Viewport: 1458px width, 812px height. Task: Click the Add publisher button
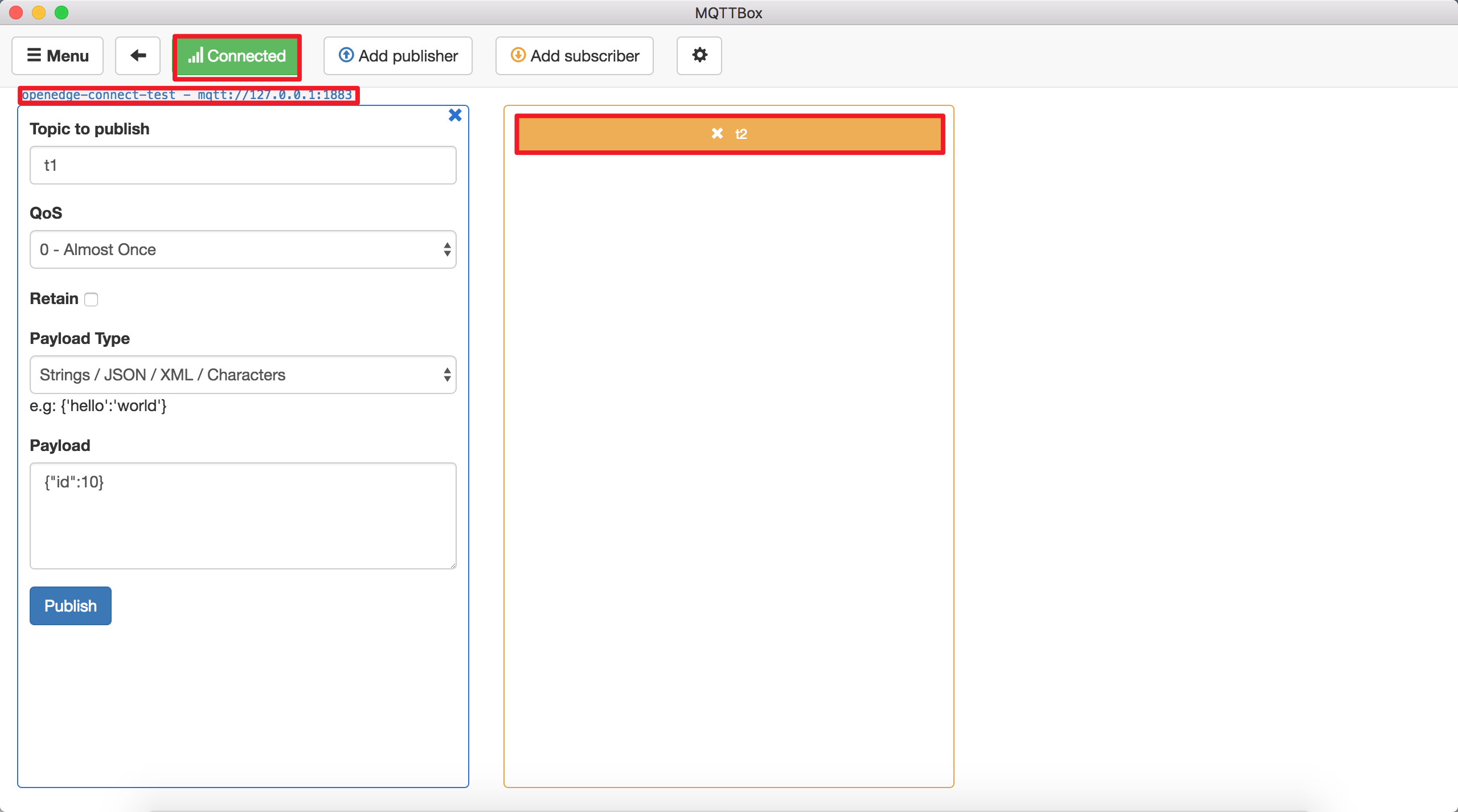point(397,55)
